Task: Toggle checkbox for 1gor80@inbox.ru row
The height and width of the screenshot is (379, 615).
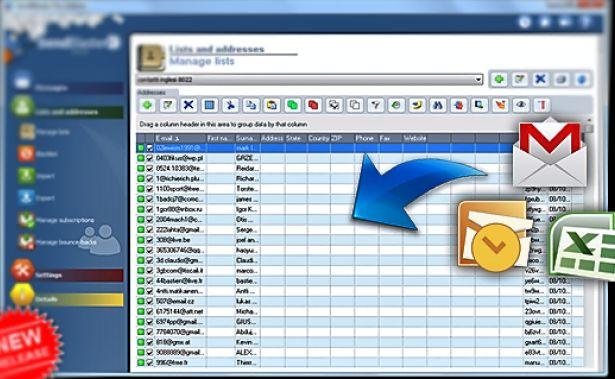Action: tap(150, 209)
